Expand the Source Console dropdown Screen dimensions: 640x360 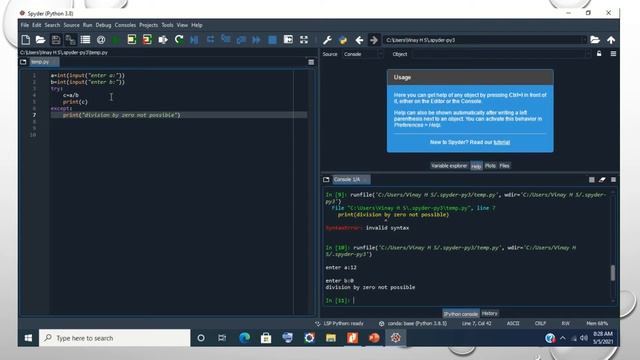380,54
